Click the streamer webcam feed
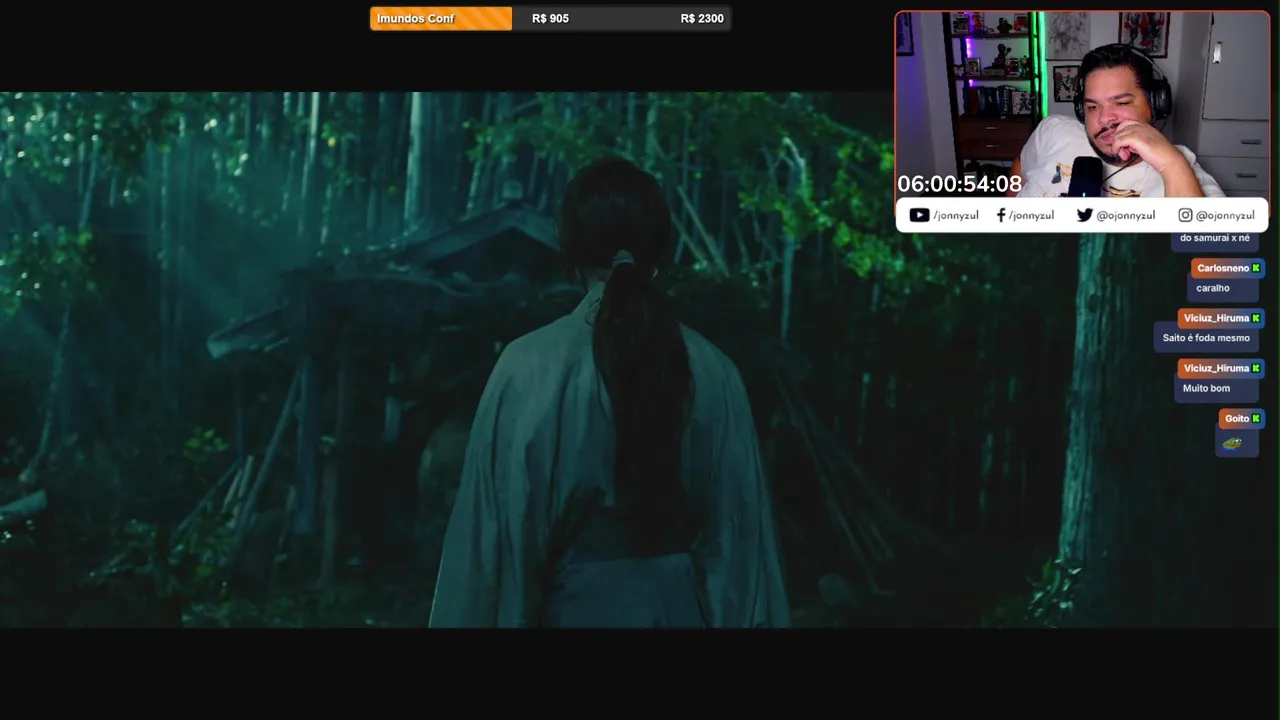The height and width of the screenshot is (720, 1280). (1082, 105)
